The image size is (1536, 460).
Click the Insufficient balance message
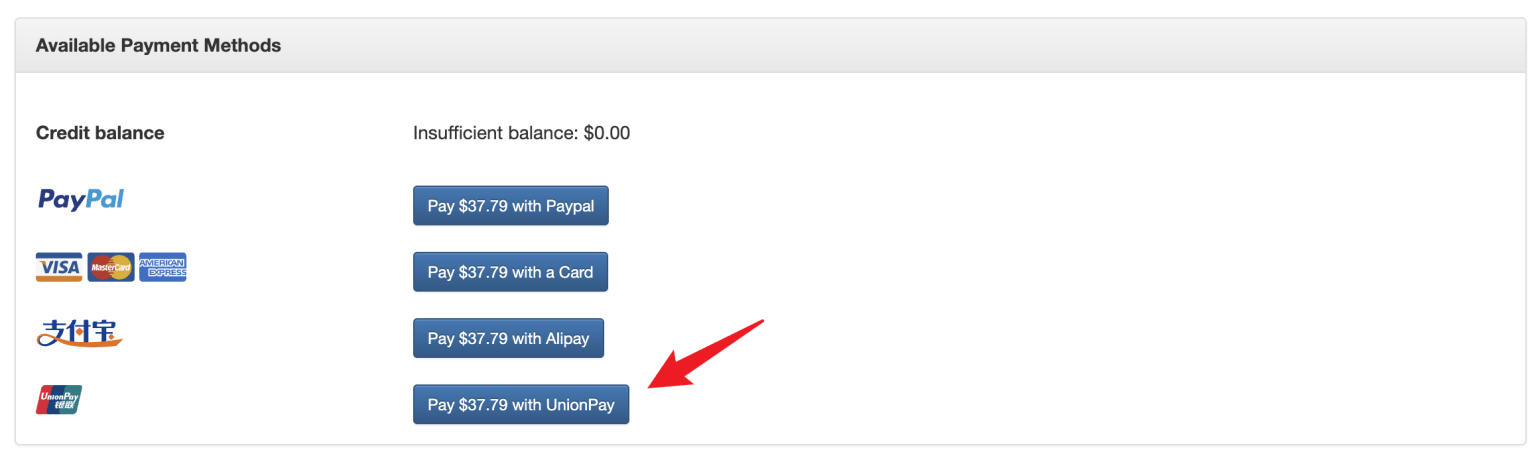coord(521,133)
